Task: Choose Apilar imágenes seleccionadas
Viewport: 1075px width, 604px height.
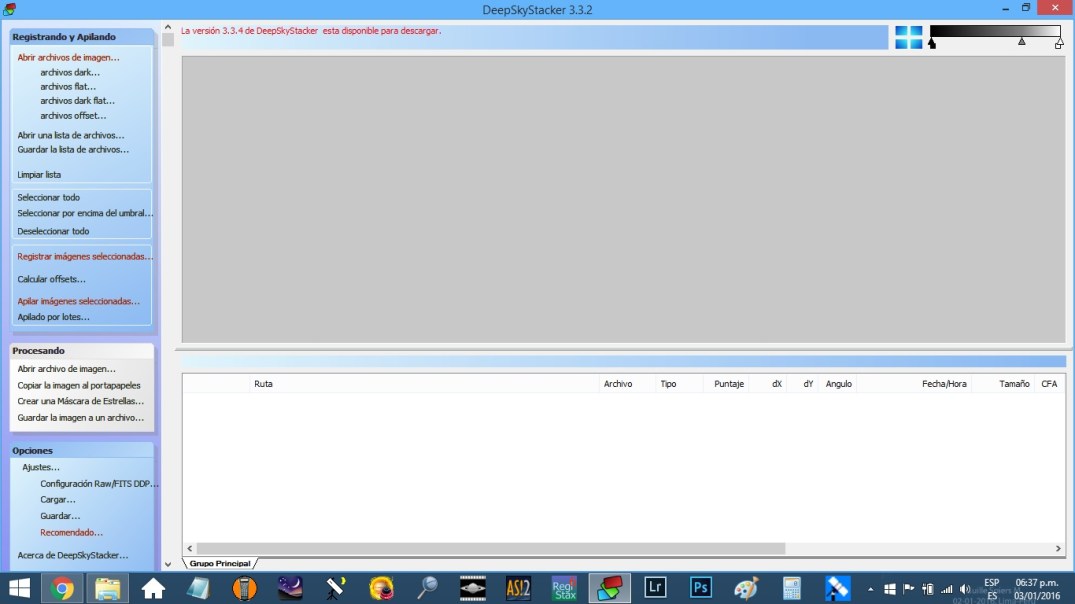Action: [78, 301]
